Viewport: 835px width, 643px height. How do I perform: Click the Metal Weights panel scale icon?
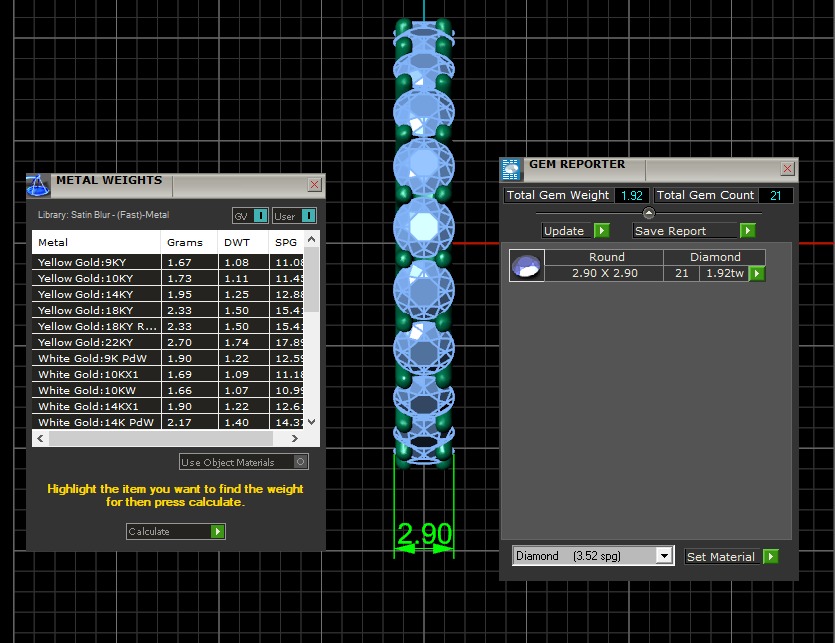point(38,185)
